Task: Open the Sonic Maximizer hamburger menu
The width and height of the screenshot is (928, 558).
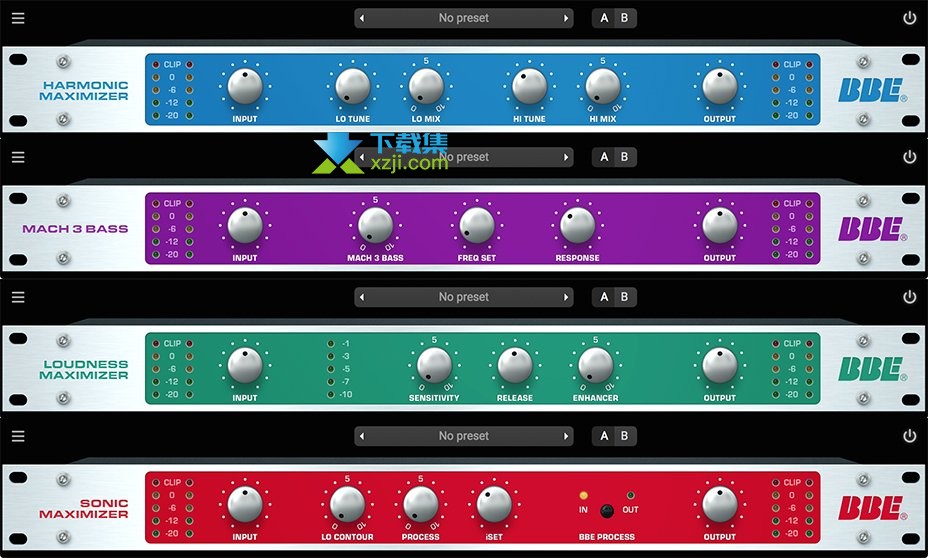Action: coord(18,436)
